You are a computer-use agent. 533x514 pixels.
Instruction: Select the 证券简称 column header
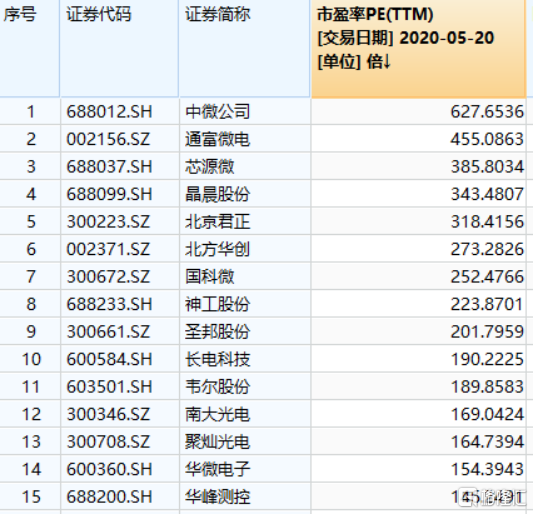(244, 49)
